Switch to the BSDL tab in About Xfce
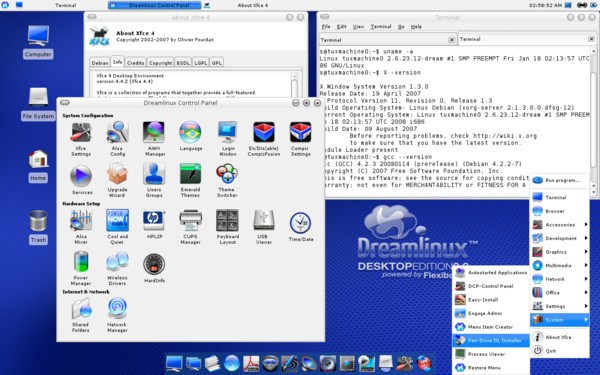 coord(183,62)
